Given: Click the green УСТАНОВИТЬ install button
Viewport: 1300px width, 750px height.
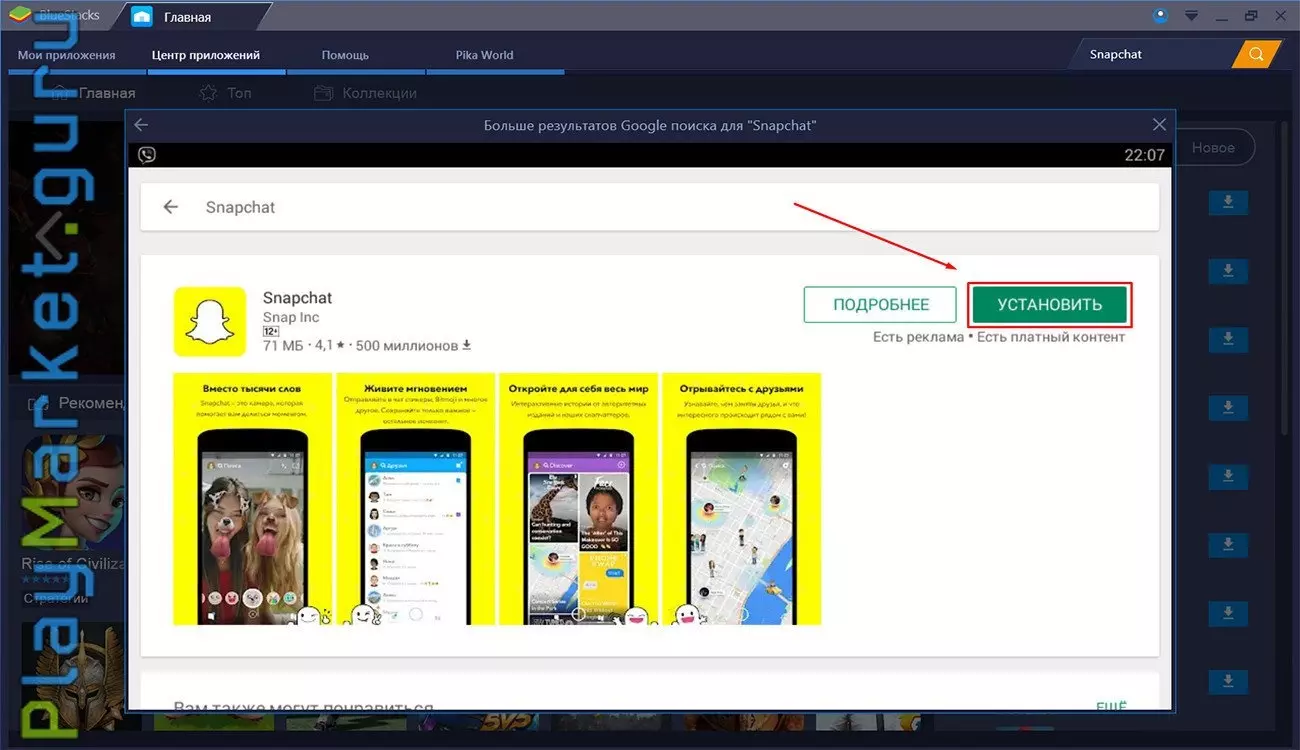Looking at the screenshot, I should [1049, 305].
